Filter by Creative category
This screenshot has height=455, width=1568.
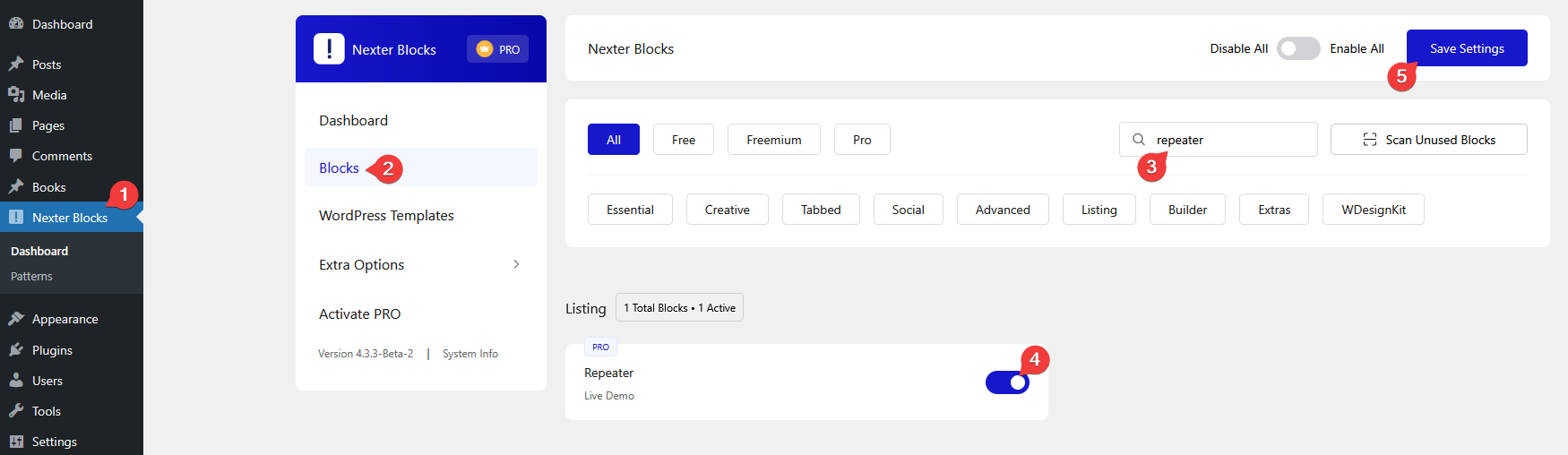[x=728, y=210]
